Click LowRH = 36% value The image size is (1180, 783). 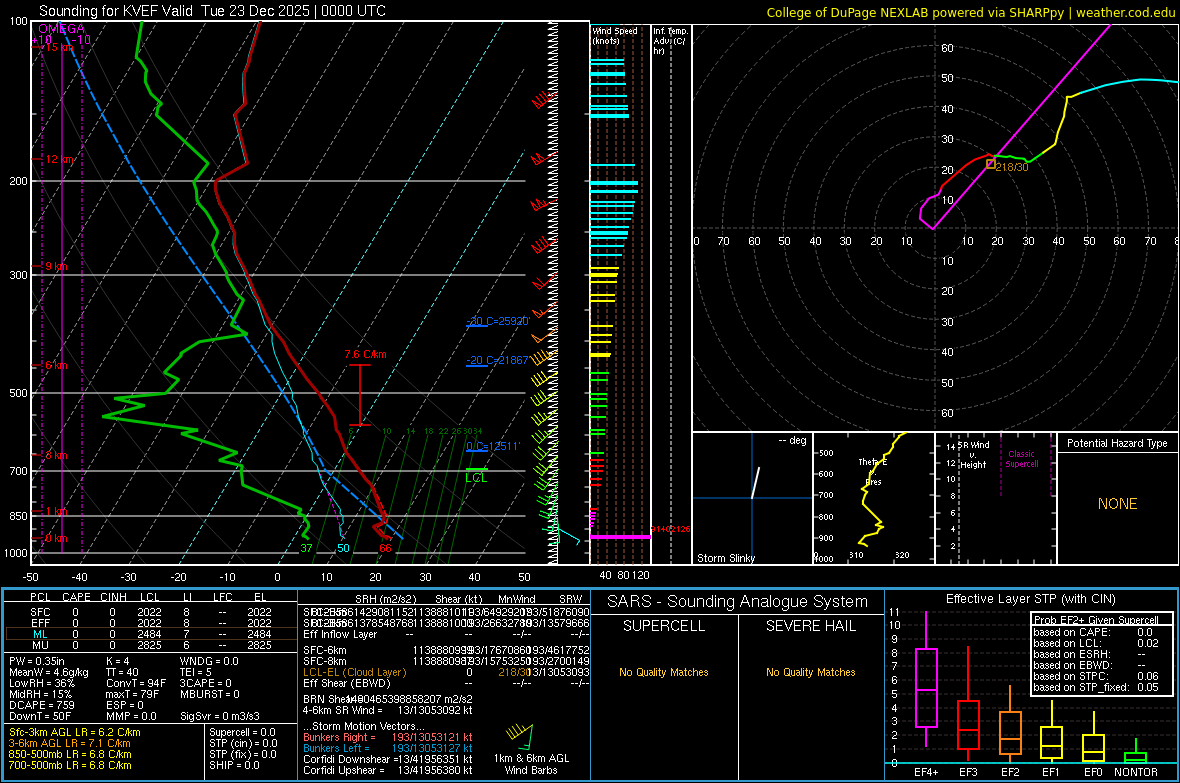coord(42,684)
